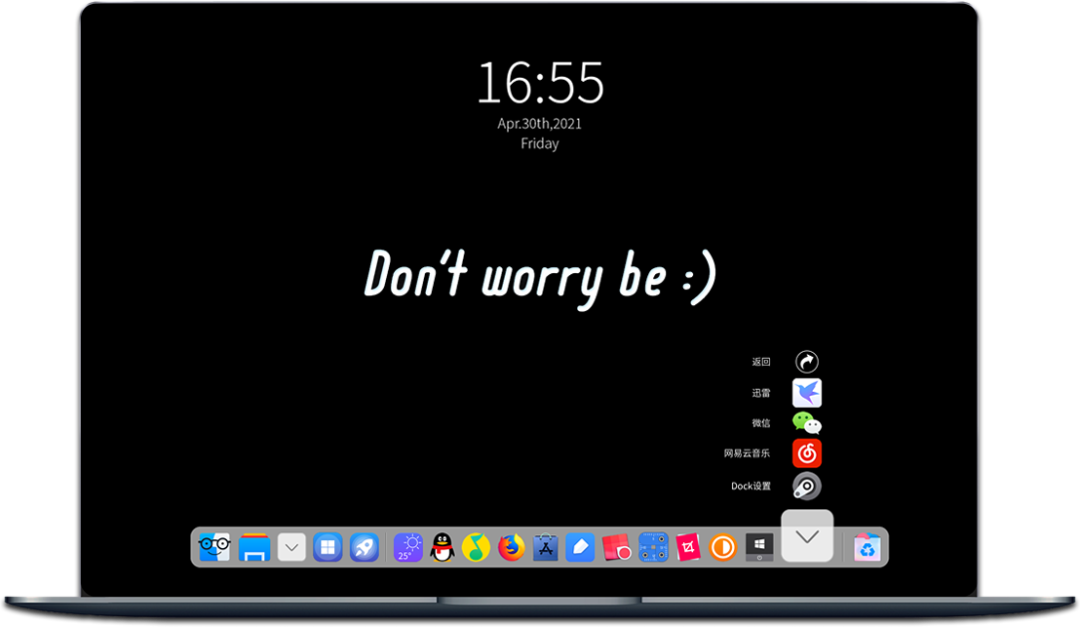Open the QQ penguin app in dock

[x=442, y=547]
